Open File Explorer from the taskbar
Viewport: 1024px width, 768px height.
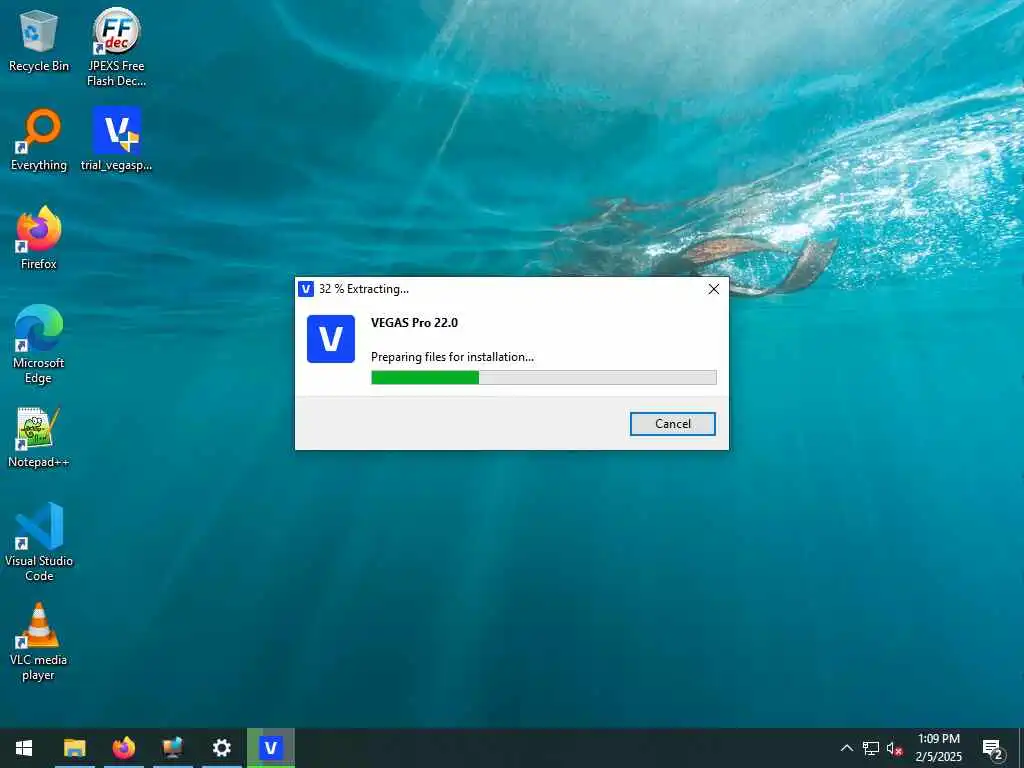74,748
